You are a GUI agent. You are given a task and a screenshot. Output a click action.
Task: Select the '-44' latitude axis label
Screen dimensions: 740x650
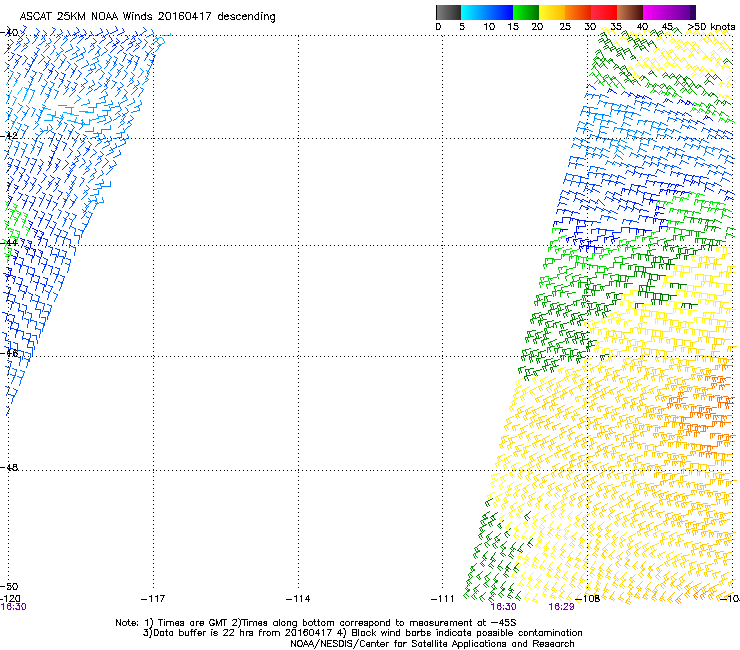(9, 243)
